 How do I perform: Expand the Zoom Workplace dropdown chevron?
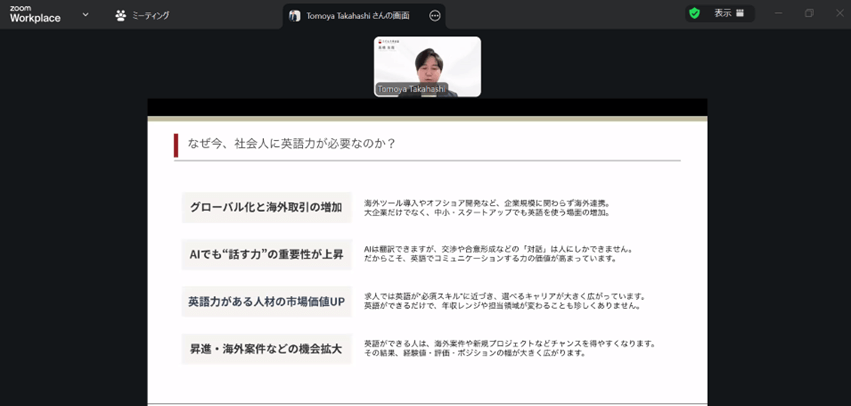pyautogui.click(x=85, y=15)
